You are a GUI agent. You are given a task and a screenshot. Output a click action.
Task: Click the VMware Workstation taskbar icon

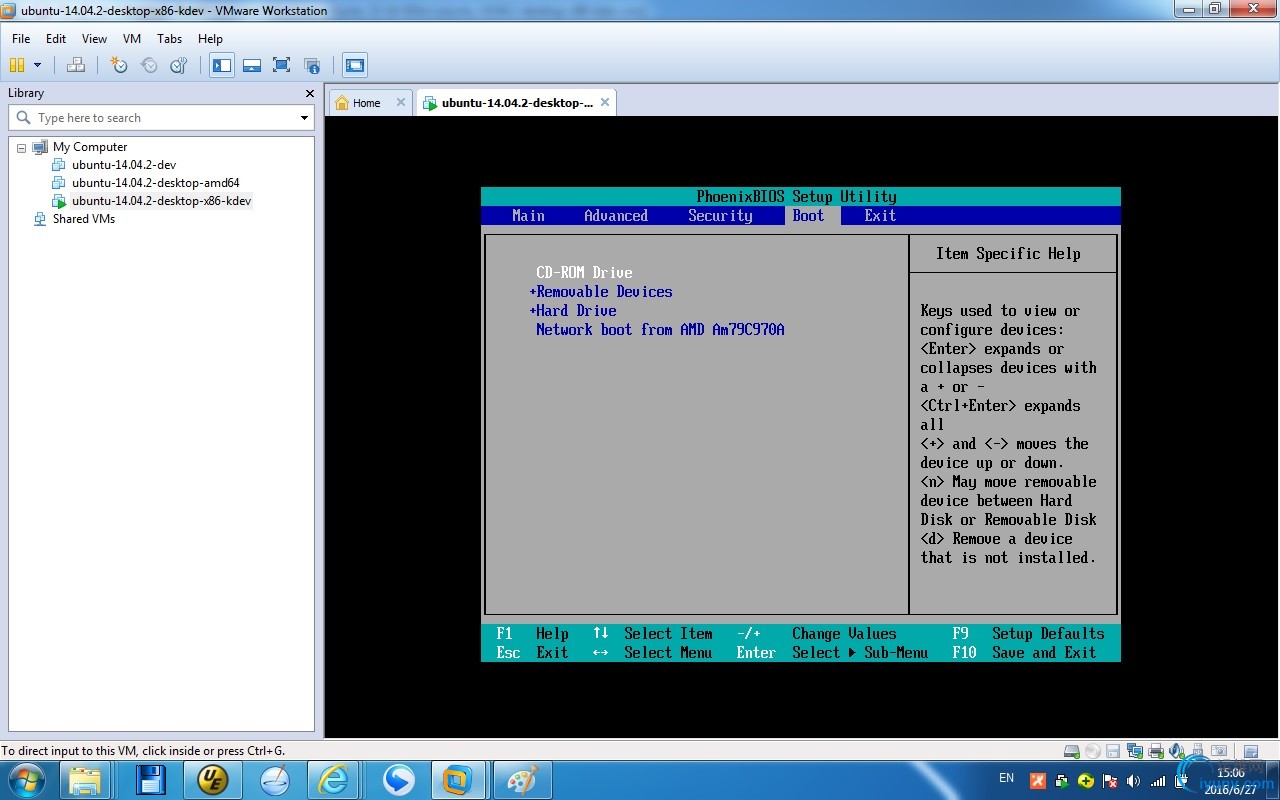457,780
